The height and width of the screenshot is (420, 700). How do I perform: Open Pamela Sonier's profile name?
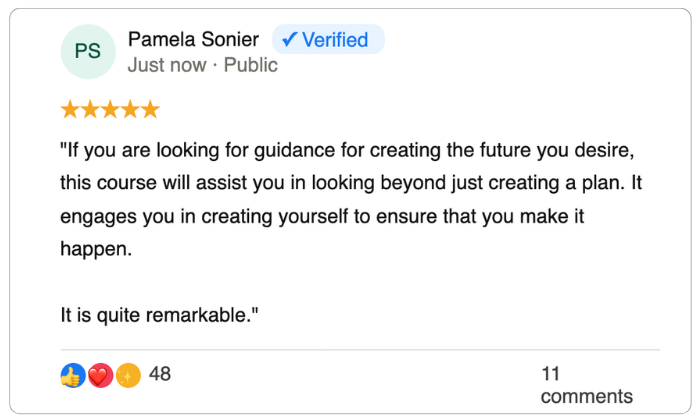(193, 40)
